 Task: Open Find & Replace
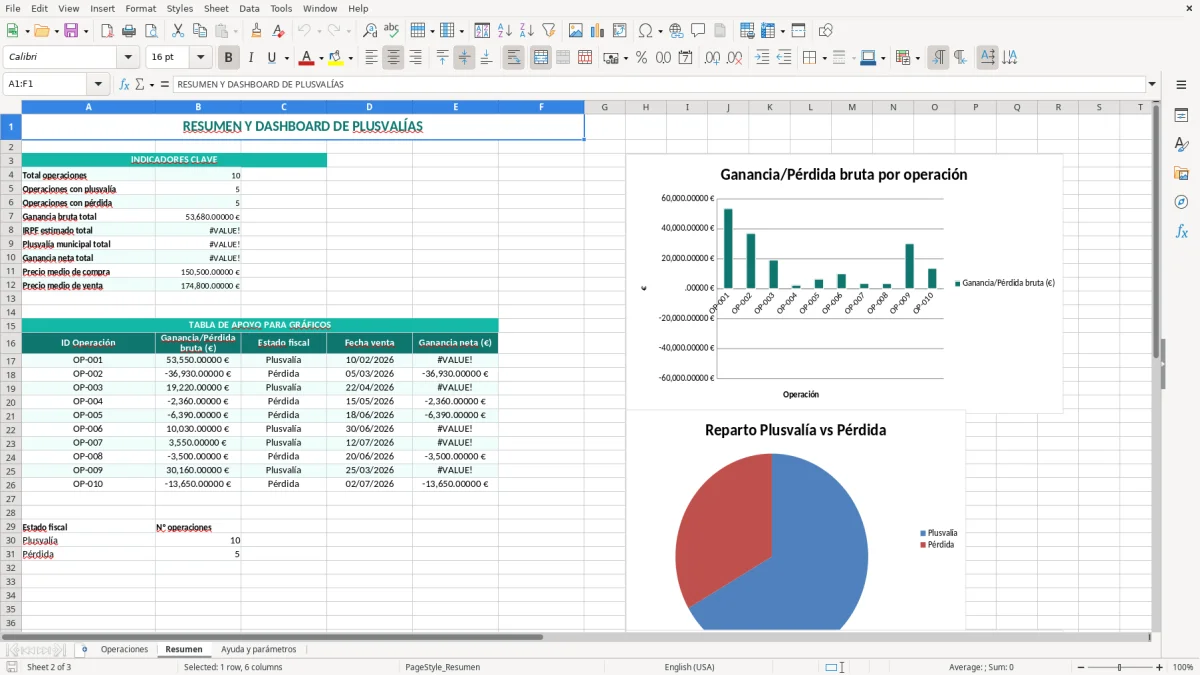(370, 31)
